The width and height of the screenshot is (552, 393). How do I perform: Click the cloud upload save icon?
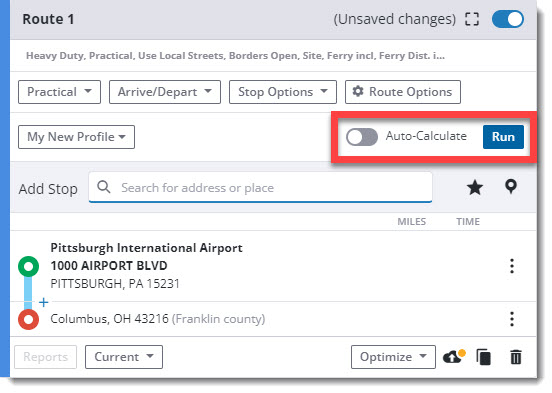pyautogui.click(x=454, y=357)
